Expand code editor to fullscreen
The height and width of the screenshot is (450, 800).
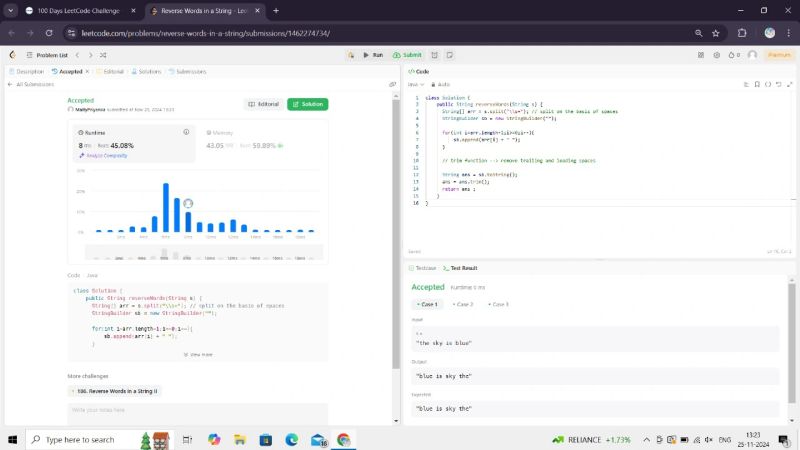click(x=789, y=85)
